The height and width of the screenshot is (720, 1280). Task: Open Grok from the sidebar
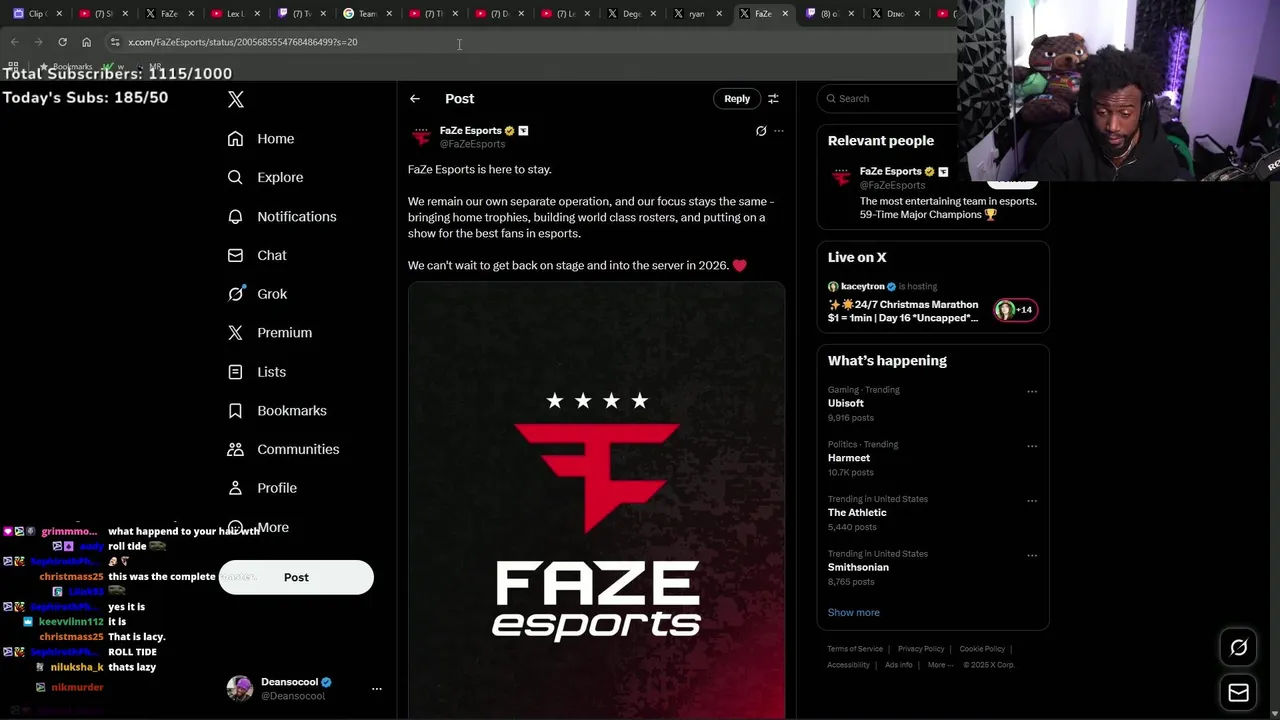[x=257, y=294]
